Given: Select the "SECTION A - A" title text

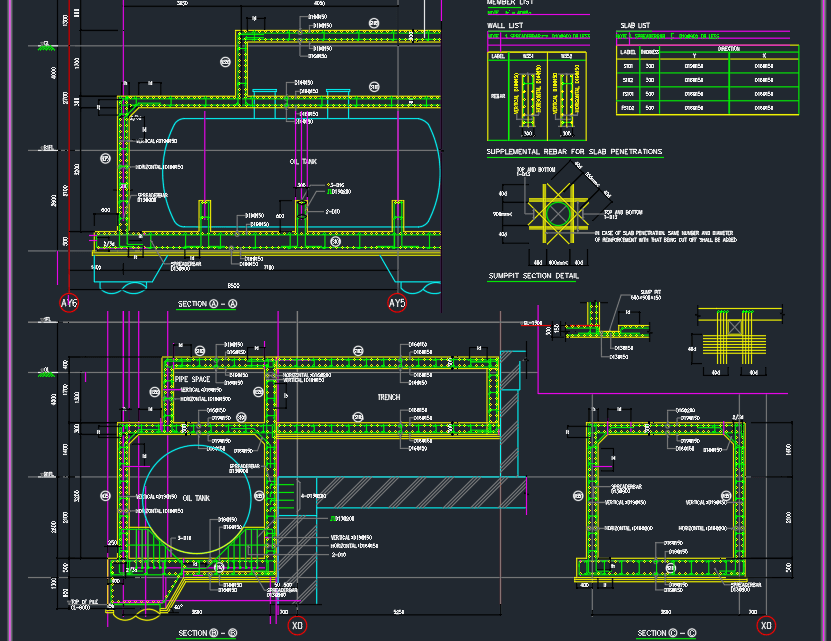Looking at the screenshot, I should [x=207, y=304].
